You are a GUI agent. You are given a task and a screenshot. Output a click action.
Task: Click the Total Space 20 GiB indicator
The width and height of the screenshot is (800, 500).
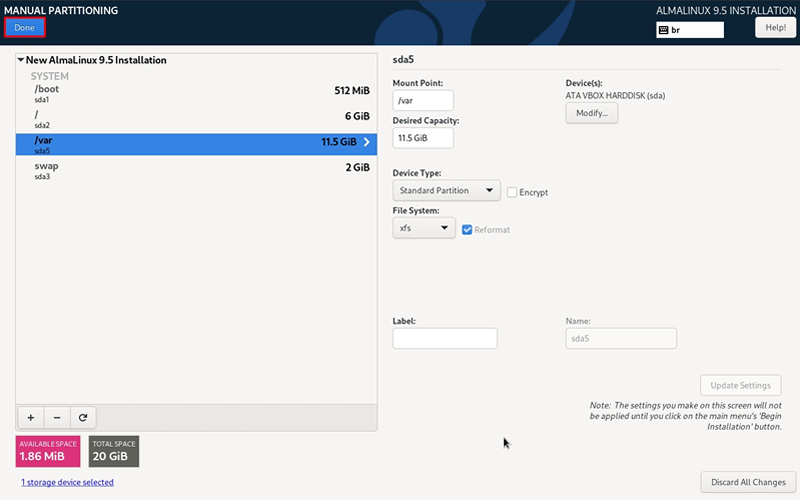tap(114, 451)
